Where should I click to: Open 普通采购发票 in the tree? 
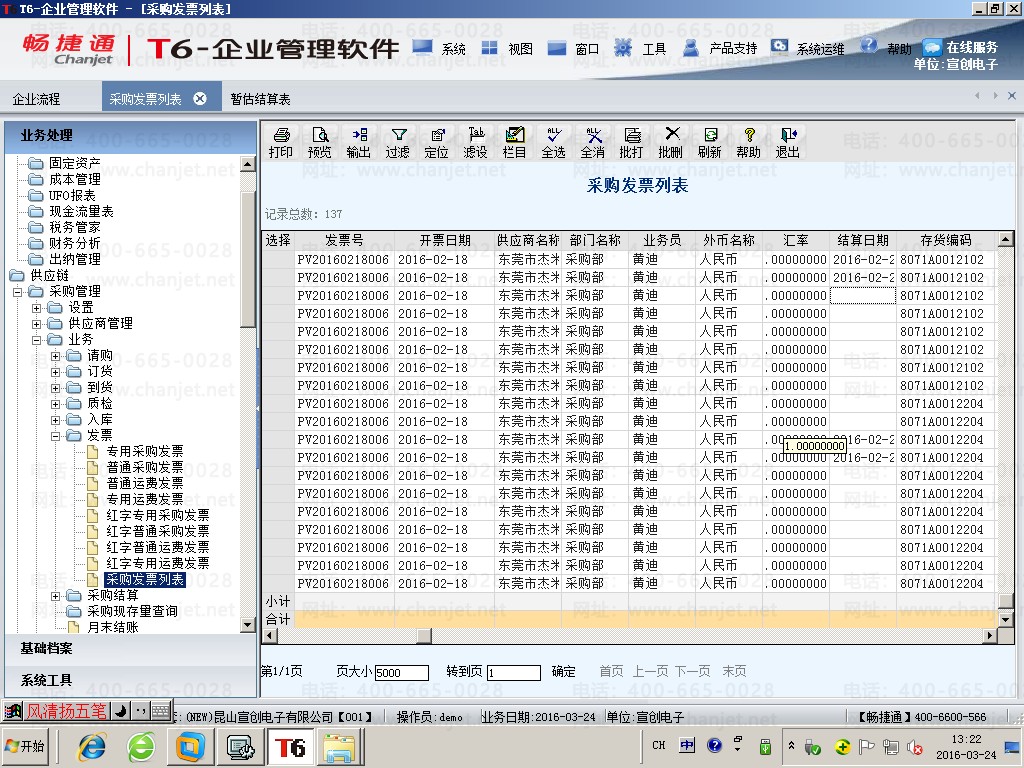(144, 468)
